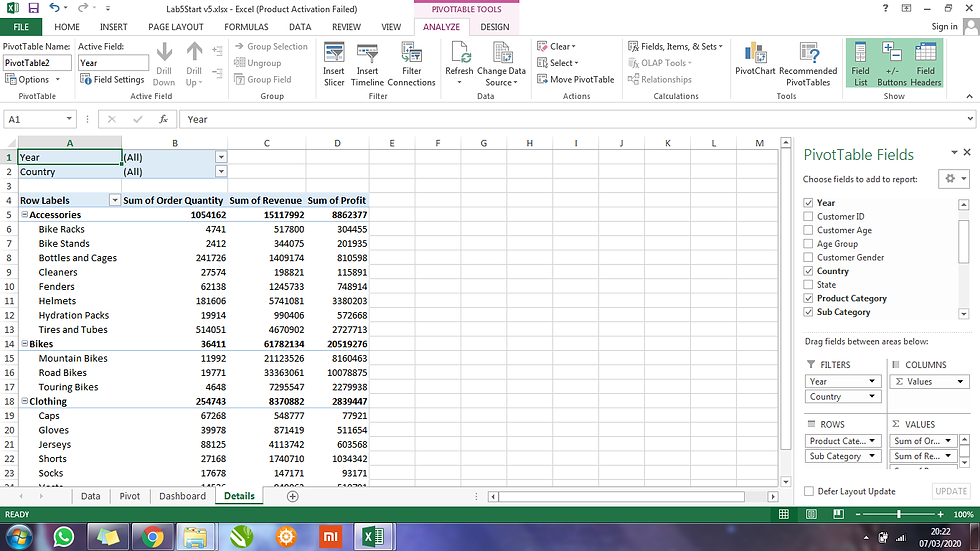Switch to the Data sheet tab
This screenshot has height=551, width=980.
pyautogui.click(x=91, y=496)
